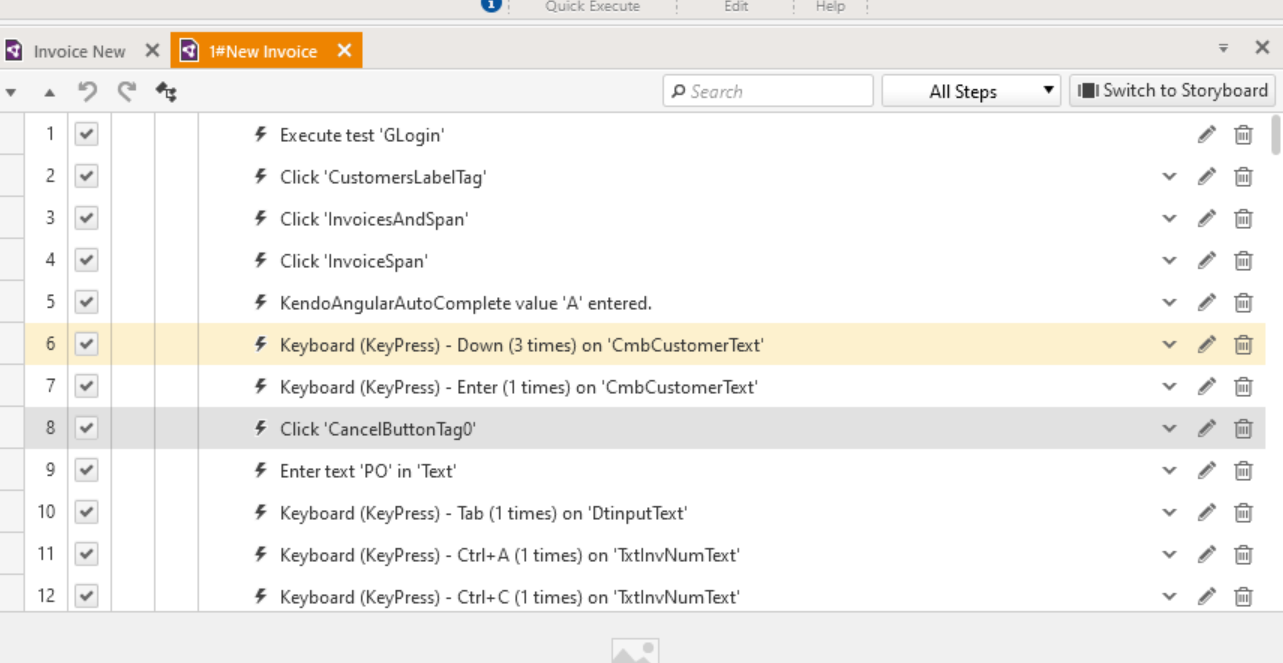Expand details of step 7 Enter keypress

pos(1169,387)
